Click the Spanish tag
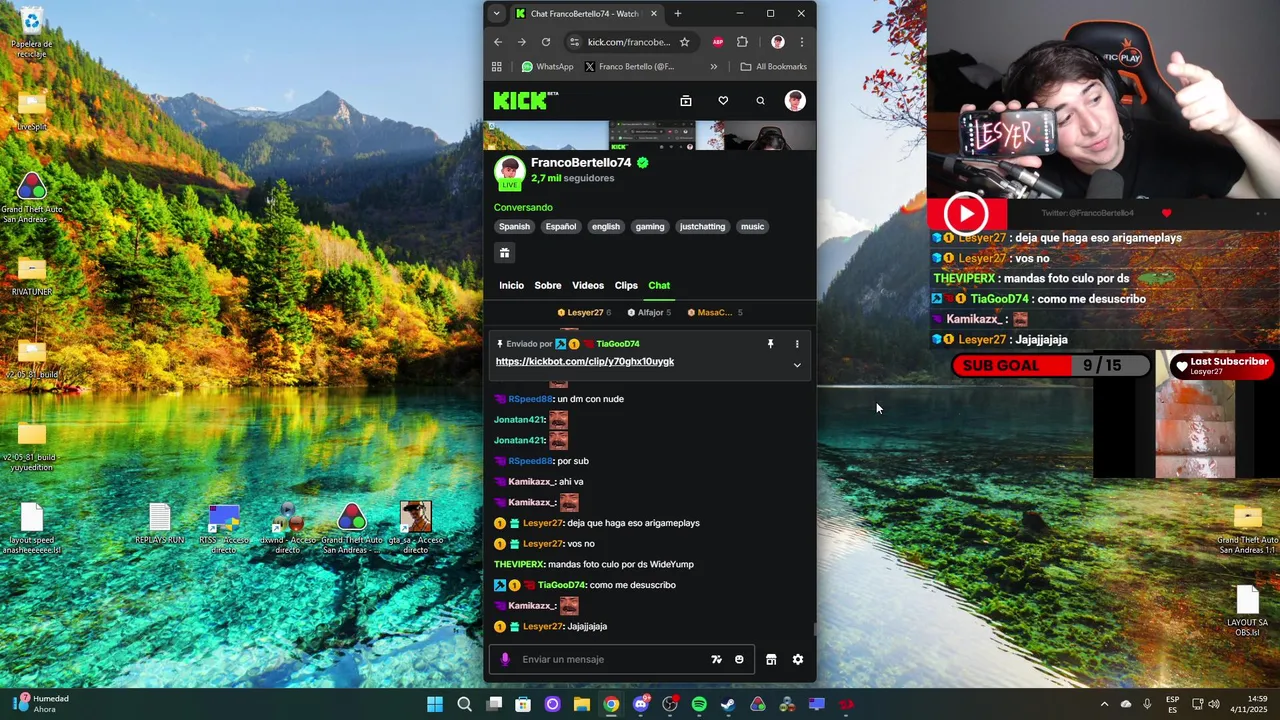 (x=514, y=227)
